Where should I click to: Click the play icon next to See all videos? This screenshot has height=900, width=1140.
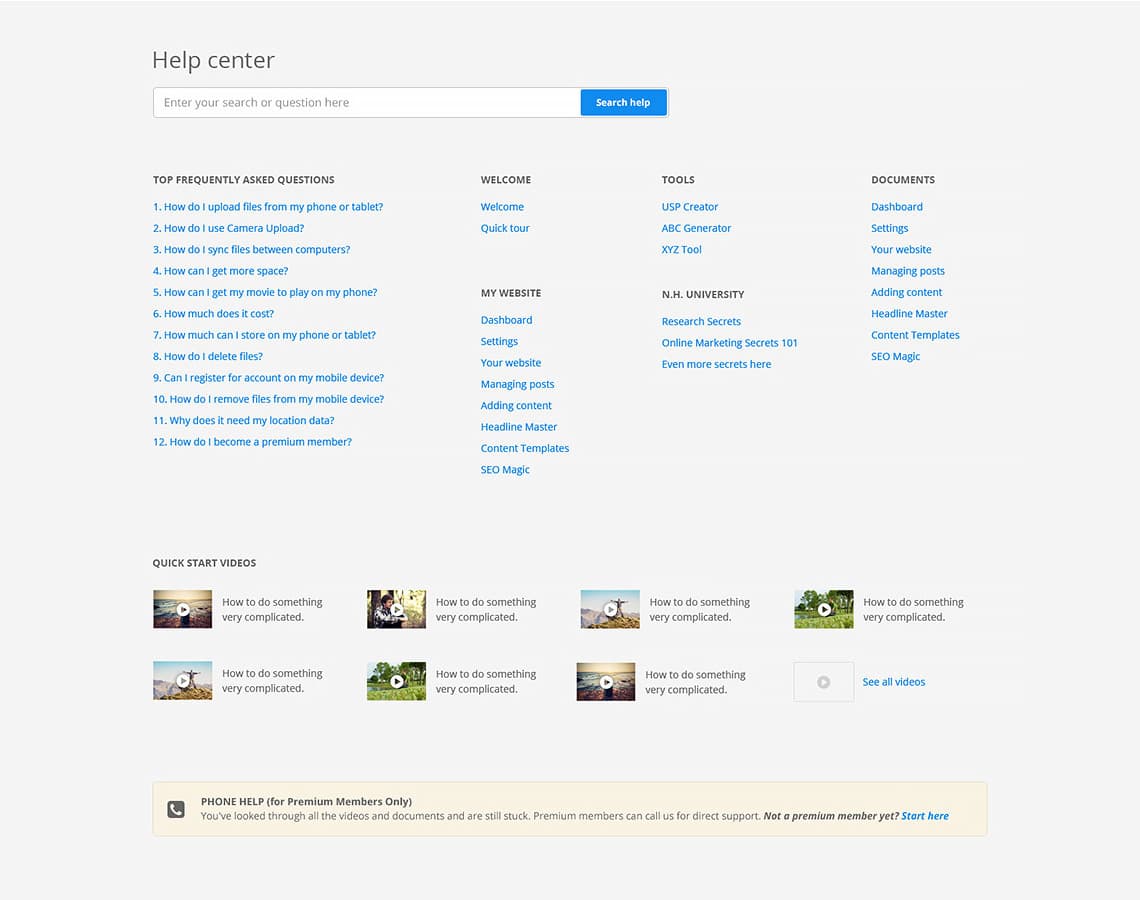tap(823, 681)
